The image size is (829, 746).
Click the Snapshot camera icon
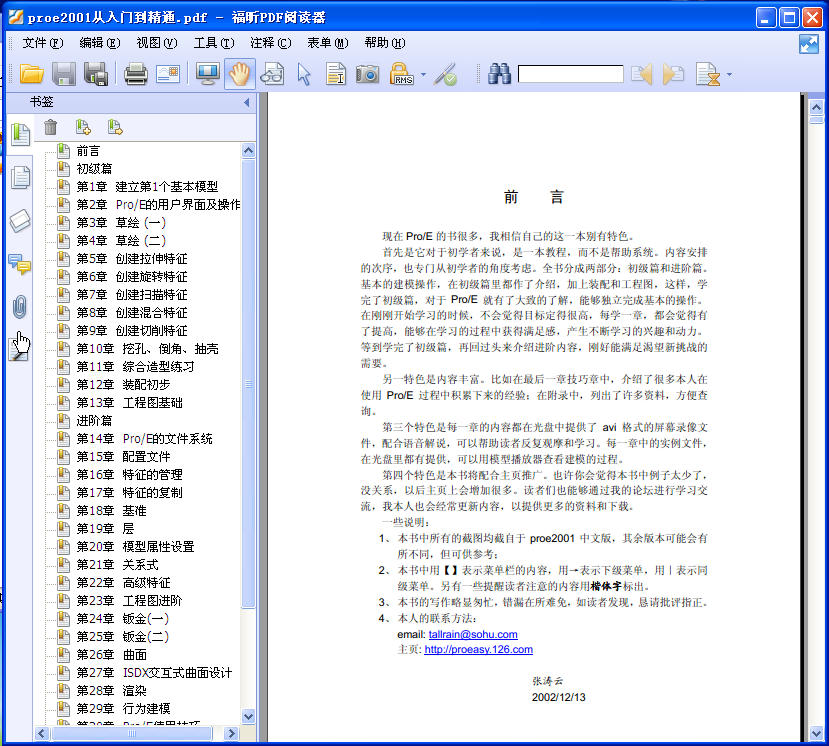point(367,74)
